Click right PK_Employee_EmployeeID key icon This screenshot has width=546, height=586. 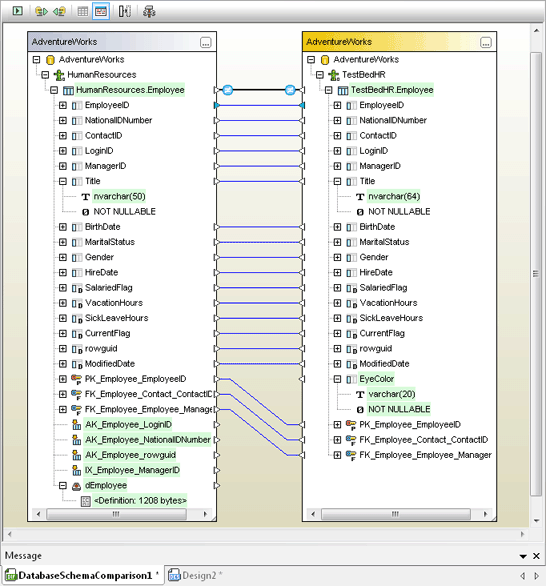coord(351,425)
